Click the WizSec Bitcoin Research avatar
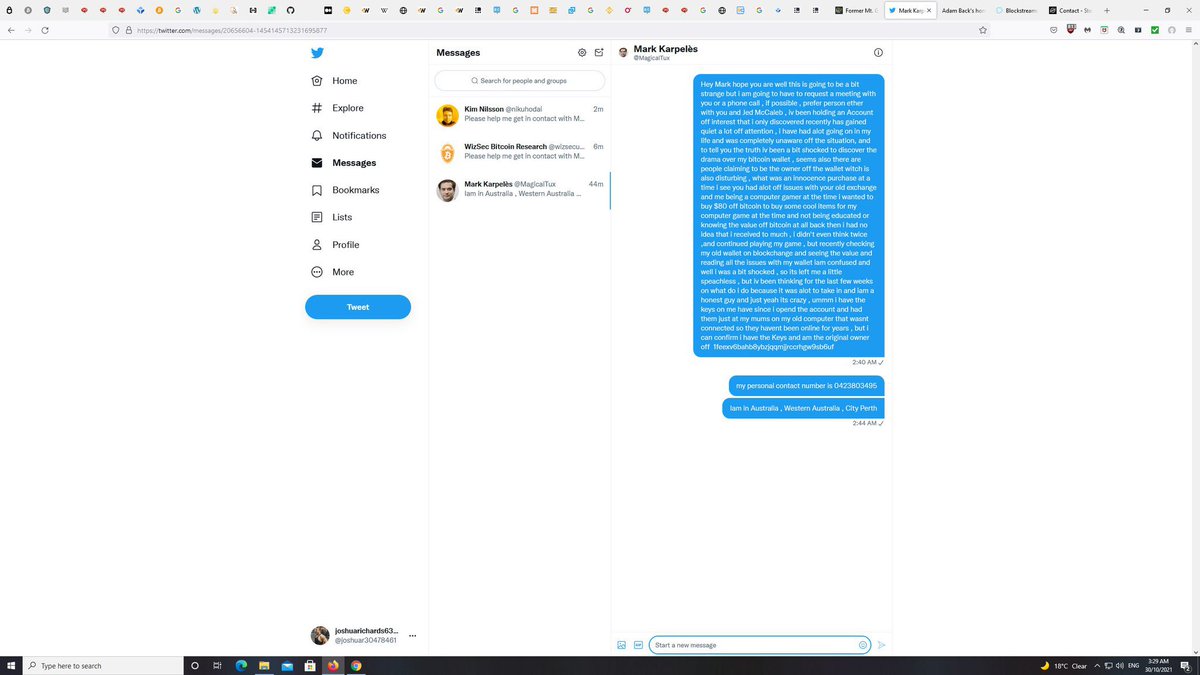This screenshot has height=675, width=1200. 447,153
